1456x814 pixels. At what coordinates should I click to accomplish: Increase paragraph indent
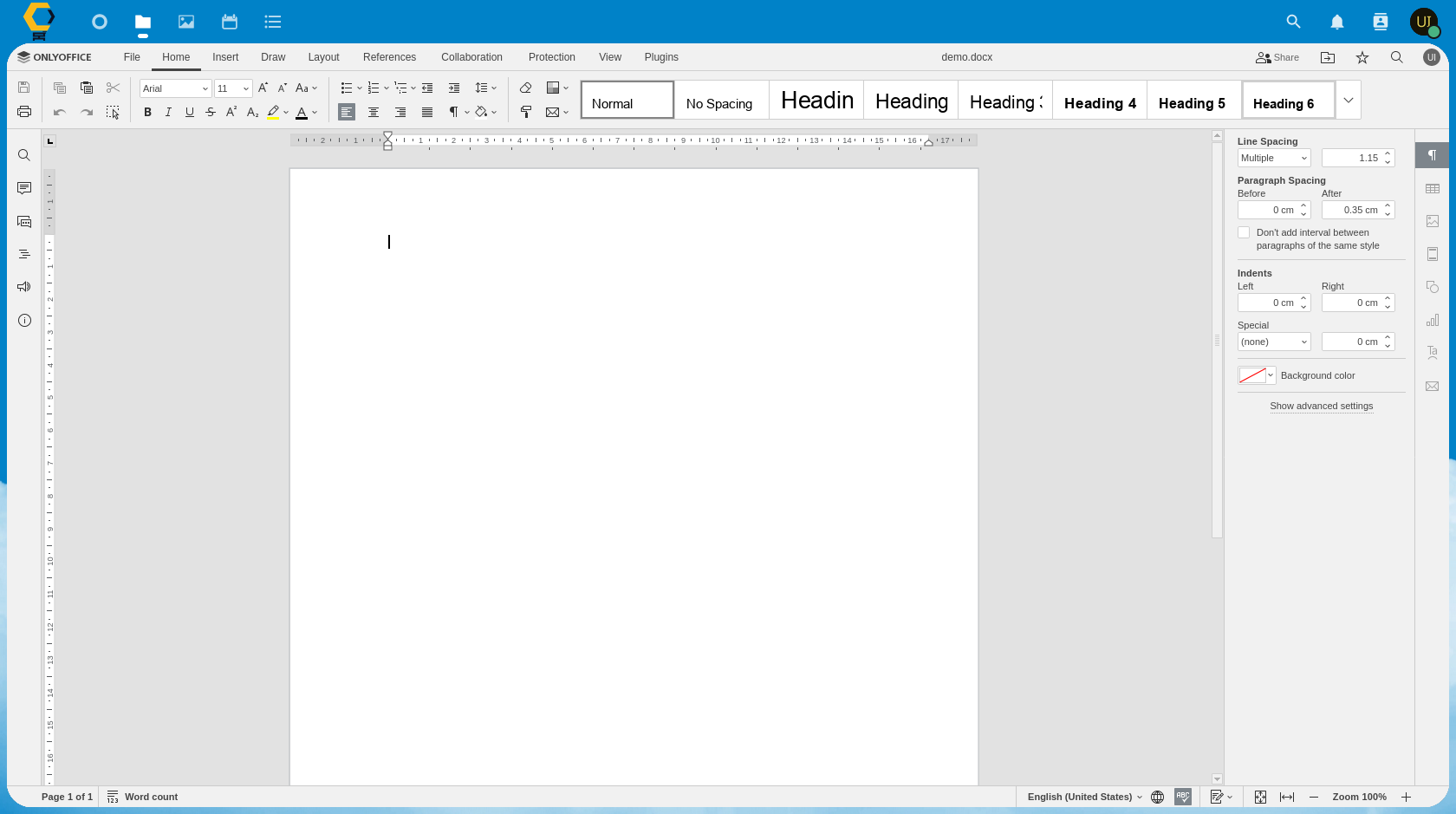[x=454, y=88]
